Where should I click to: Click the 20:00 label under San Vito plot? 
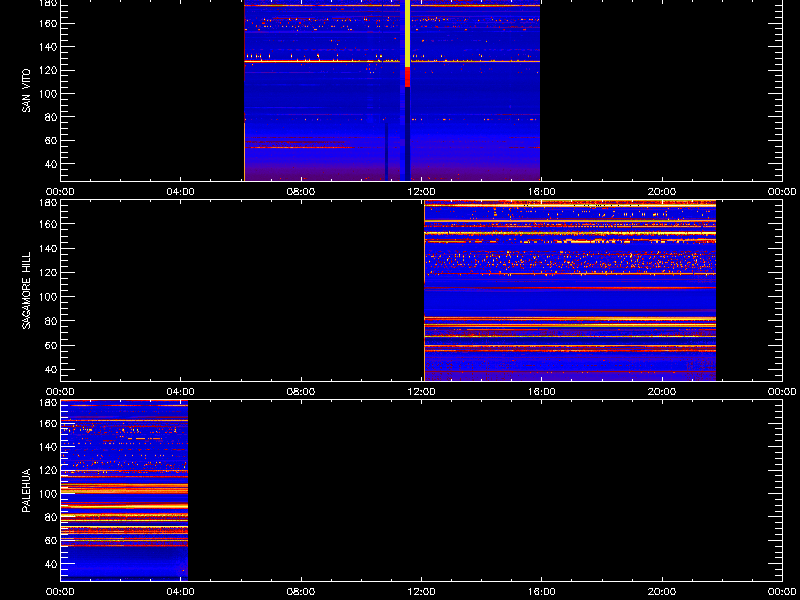662,192
